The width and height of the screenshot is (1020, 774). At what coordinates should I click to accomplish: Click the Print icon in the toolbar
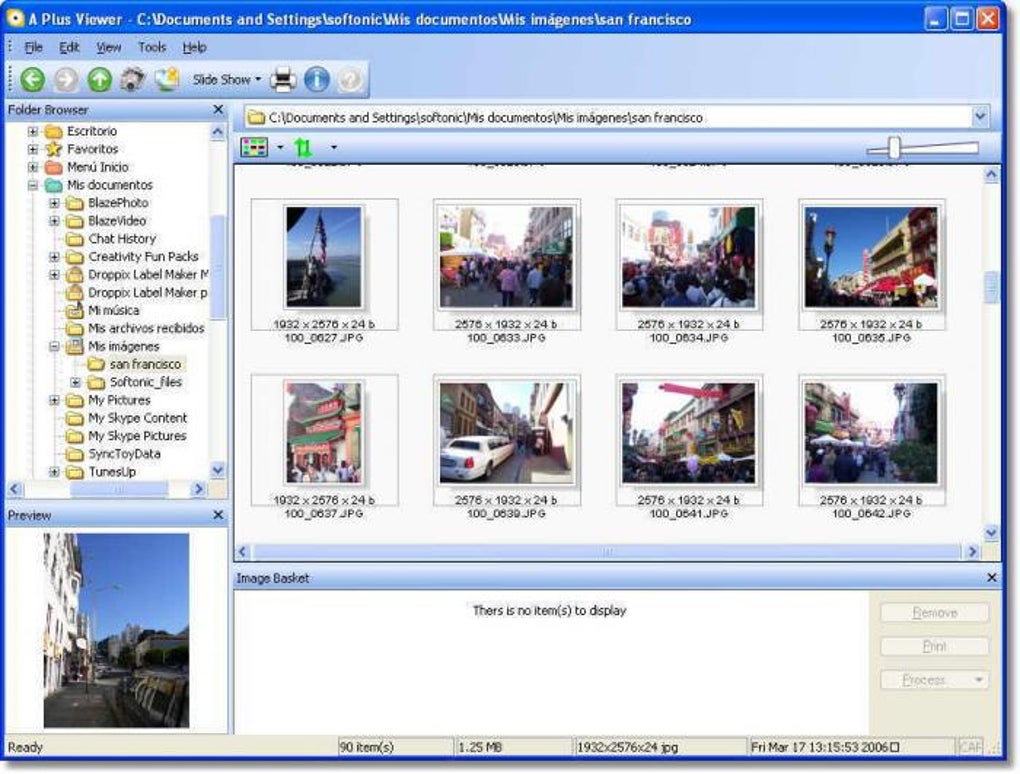point(282,79)
